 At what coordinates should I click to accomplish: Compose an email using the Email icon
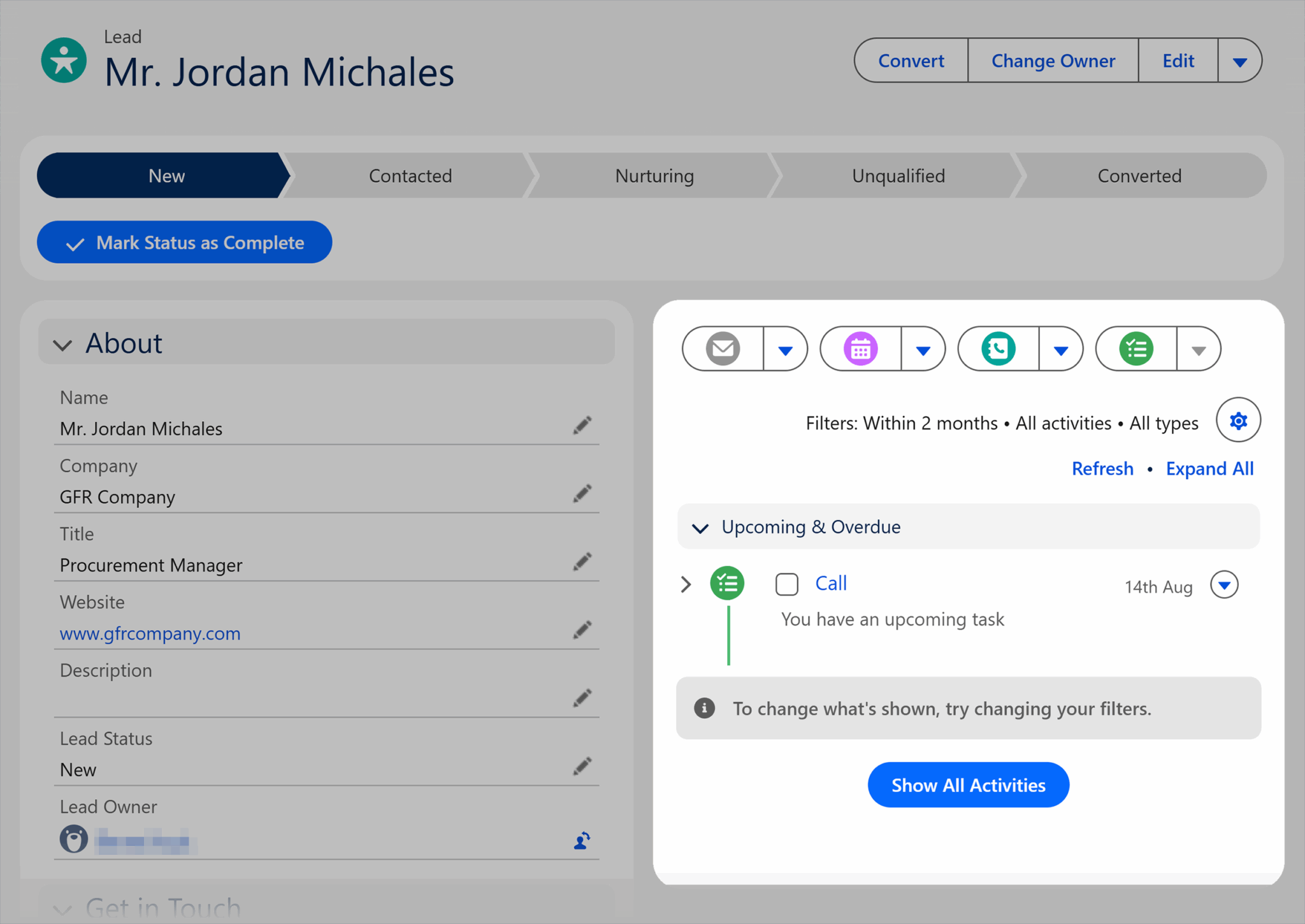click(x=722, y=349)
